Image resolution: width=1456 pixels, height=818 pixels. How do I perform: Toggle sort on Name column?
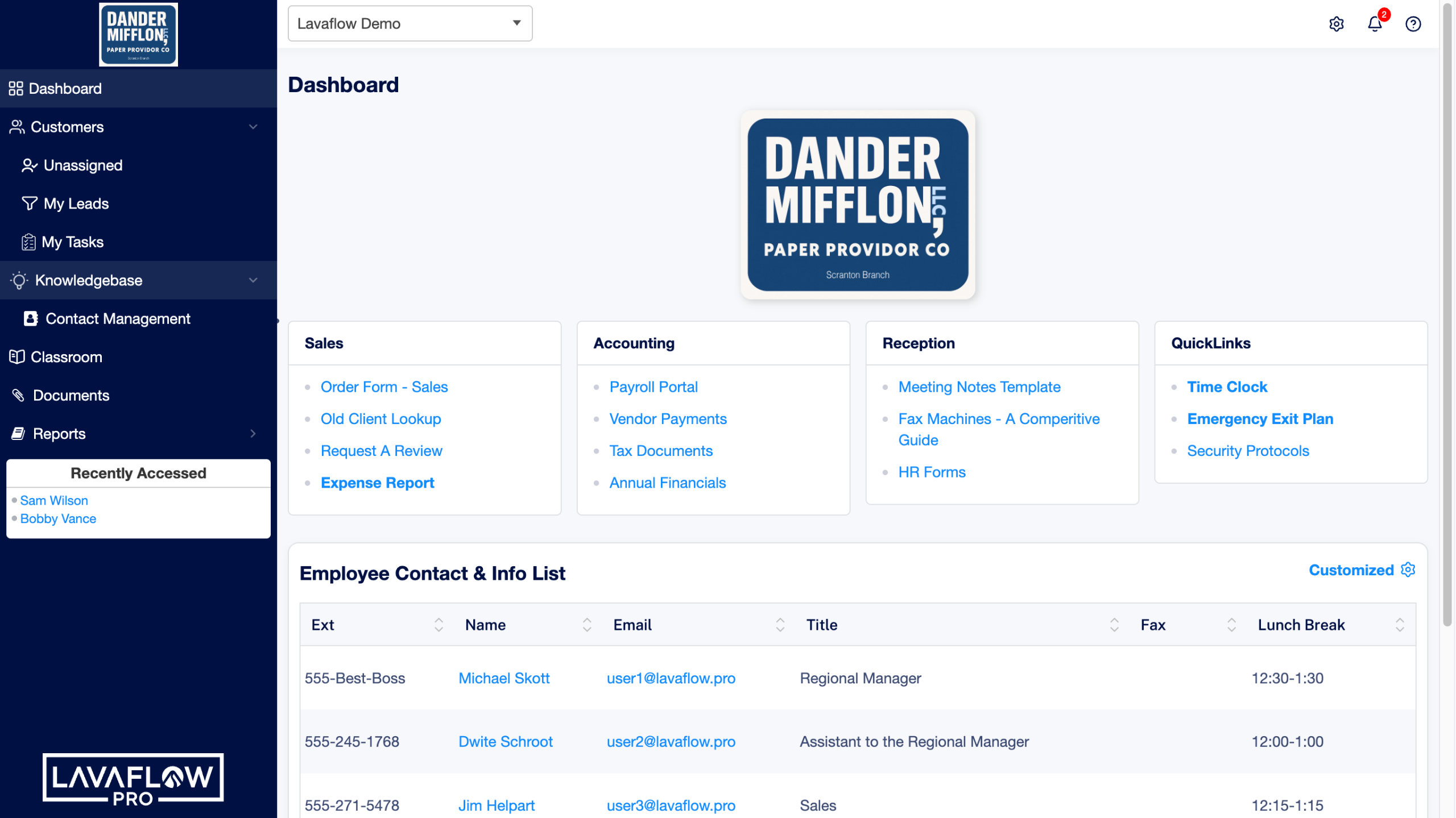pos(587,625)
